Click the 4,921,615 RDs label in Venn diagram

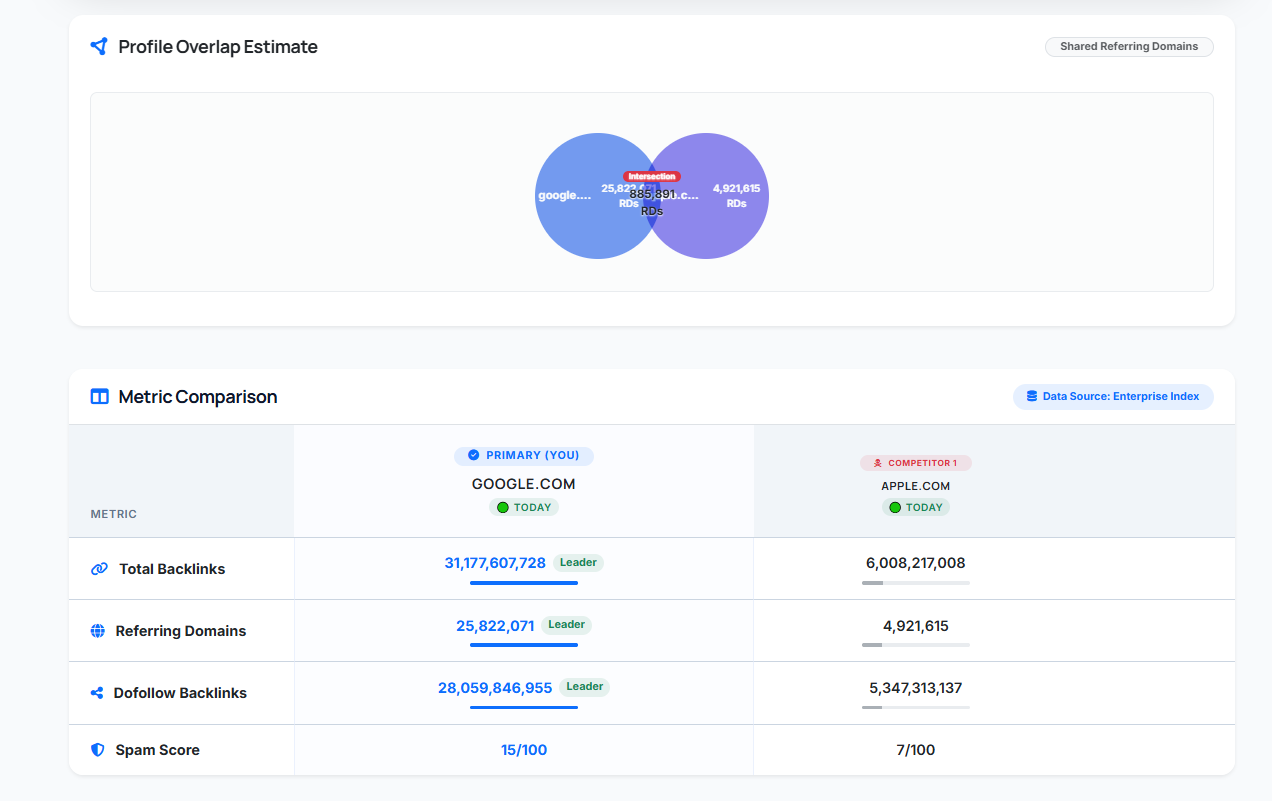coord(736,195)
